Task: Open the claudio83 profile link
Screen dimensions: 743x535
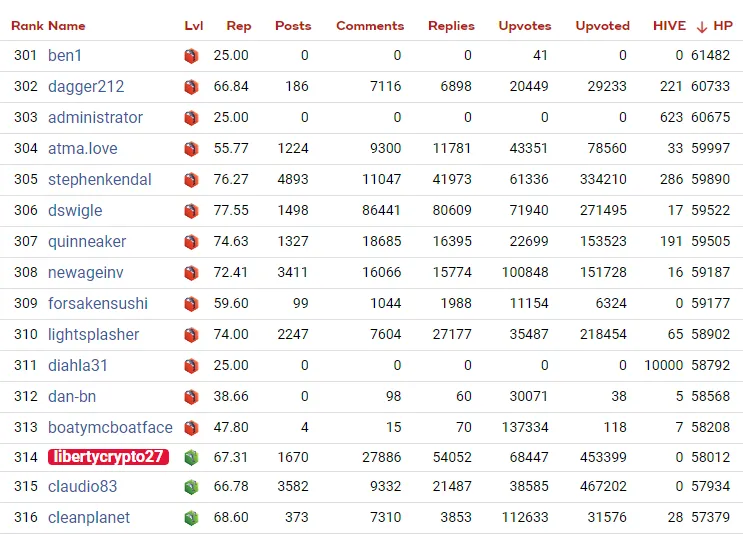Action: coord(82,487)
